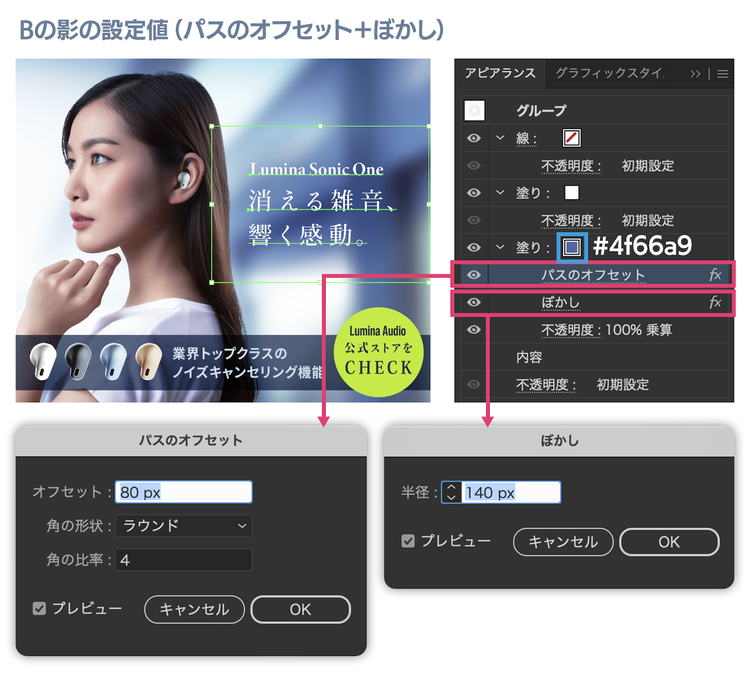Open the stroke none color swatch
This screenshot has width=750, height=680.
[x=572, y=138]
